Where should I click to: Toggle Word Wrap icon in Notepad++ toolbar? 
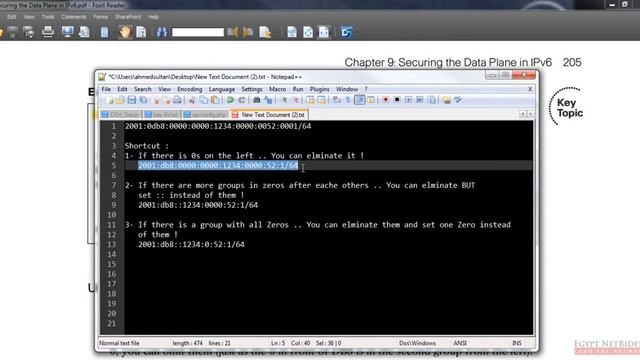click(336, 100)
